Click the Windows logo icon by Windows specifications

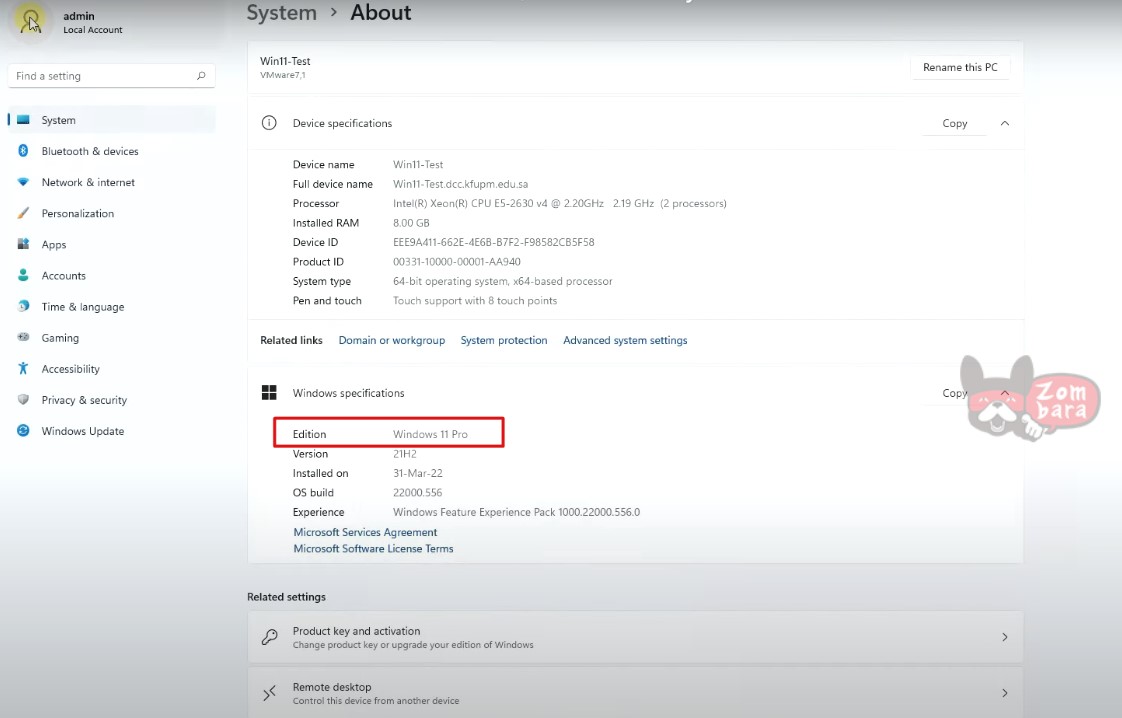tap(269, 392)
